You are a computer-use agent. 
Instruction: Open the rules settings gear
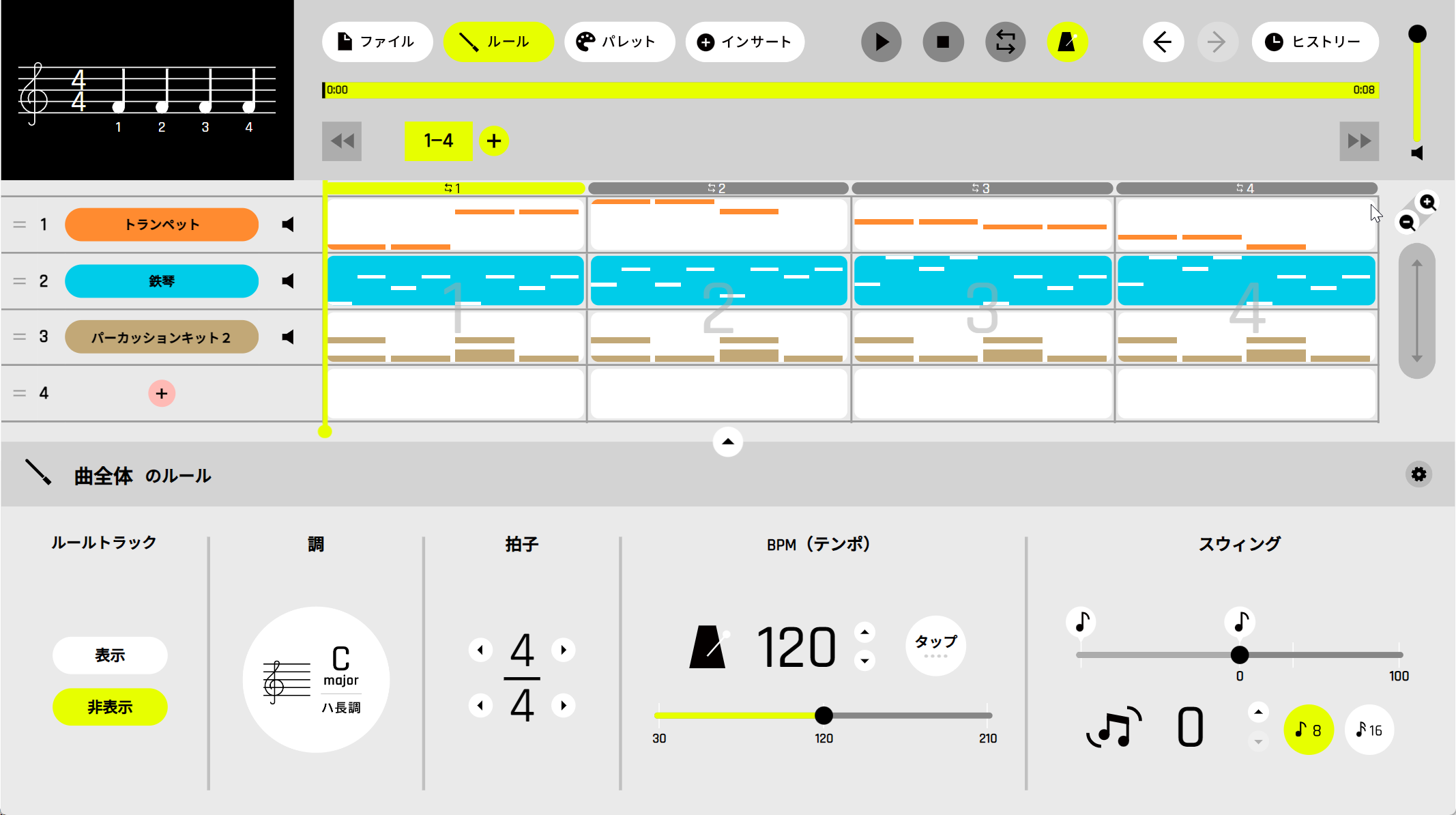coord(1418,474)
